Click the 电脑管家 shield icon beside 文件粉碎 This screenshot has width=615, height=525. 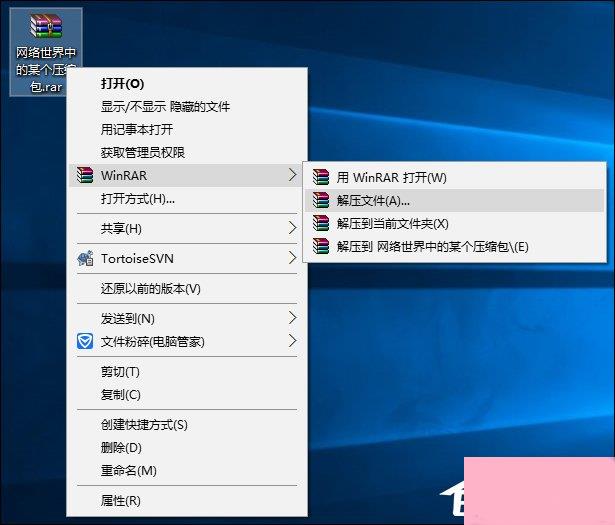(85, 342)
